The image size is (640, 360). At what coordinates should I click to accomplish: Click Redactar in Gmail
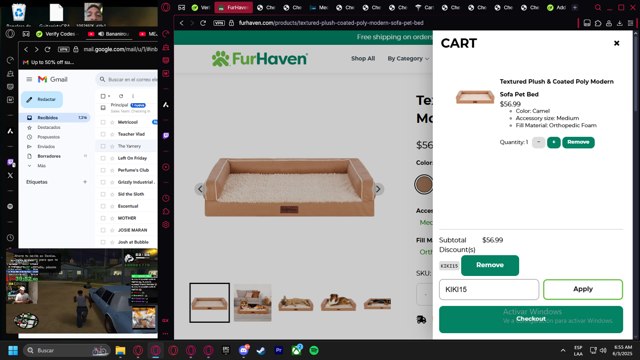(x=42, y=99)
